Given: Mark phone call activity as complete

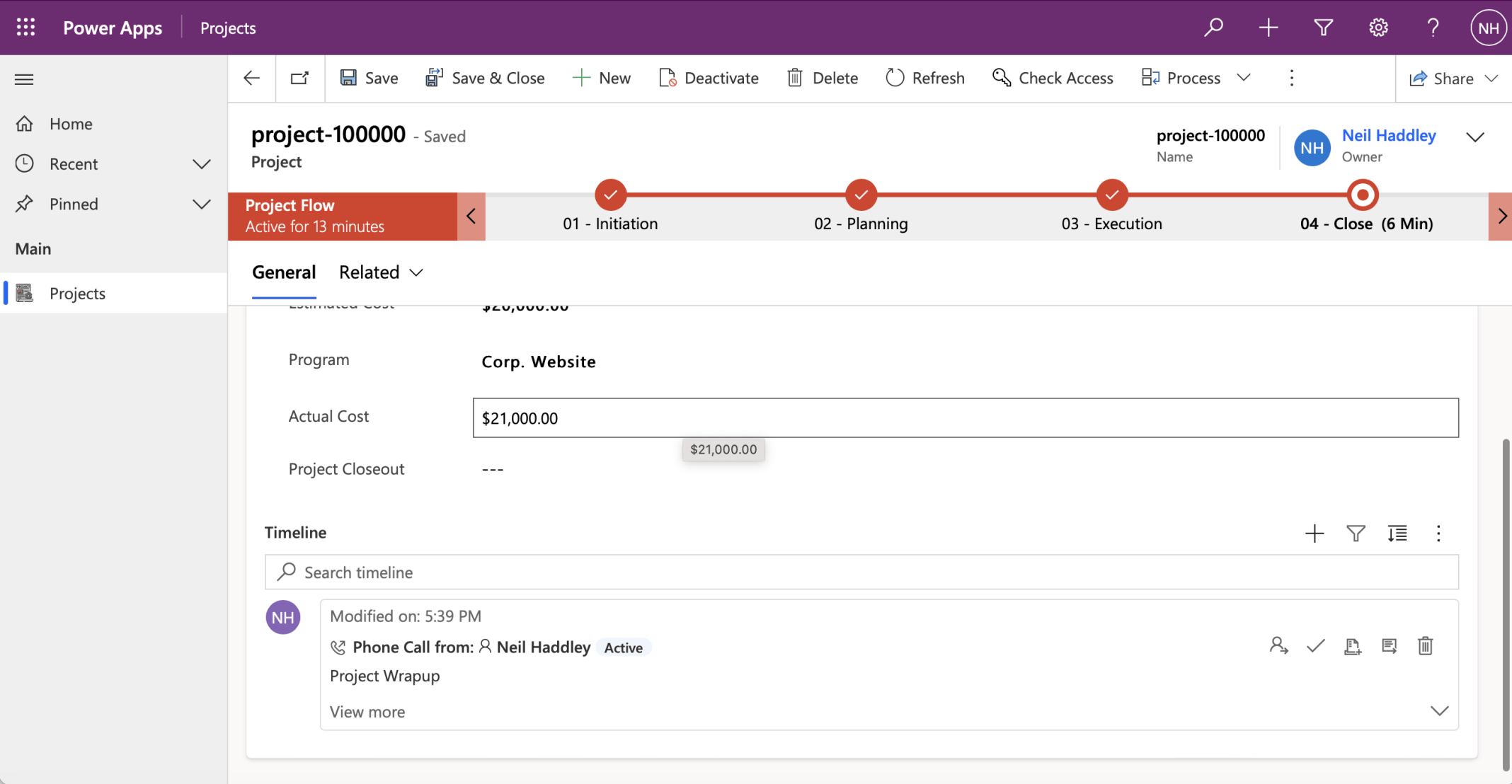Looking at the screenshot, I should pos(1315,646).
